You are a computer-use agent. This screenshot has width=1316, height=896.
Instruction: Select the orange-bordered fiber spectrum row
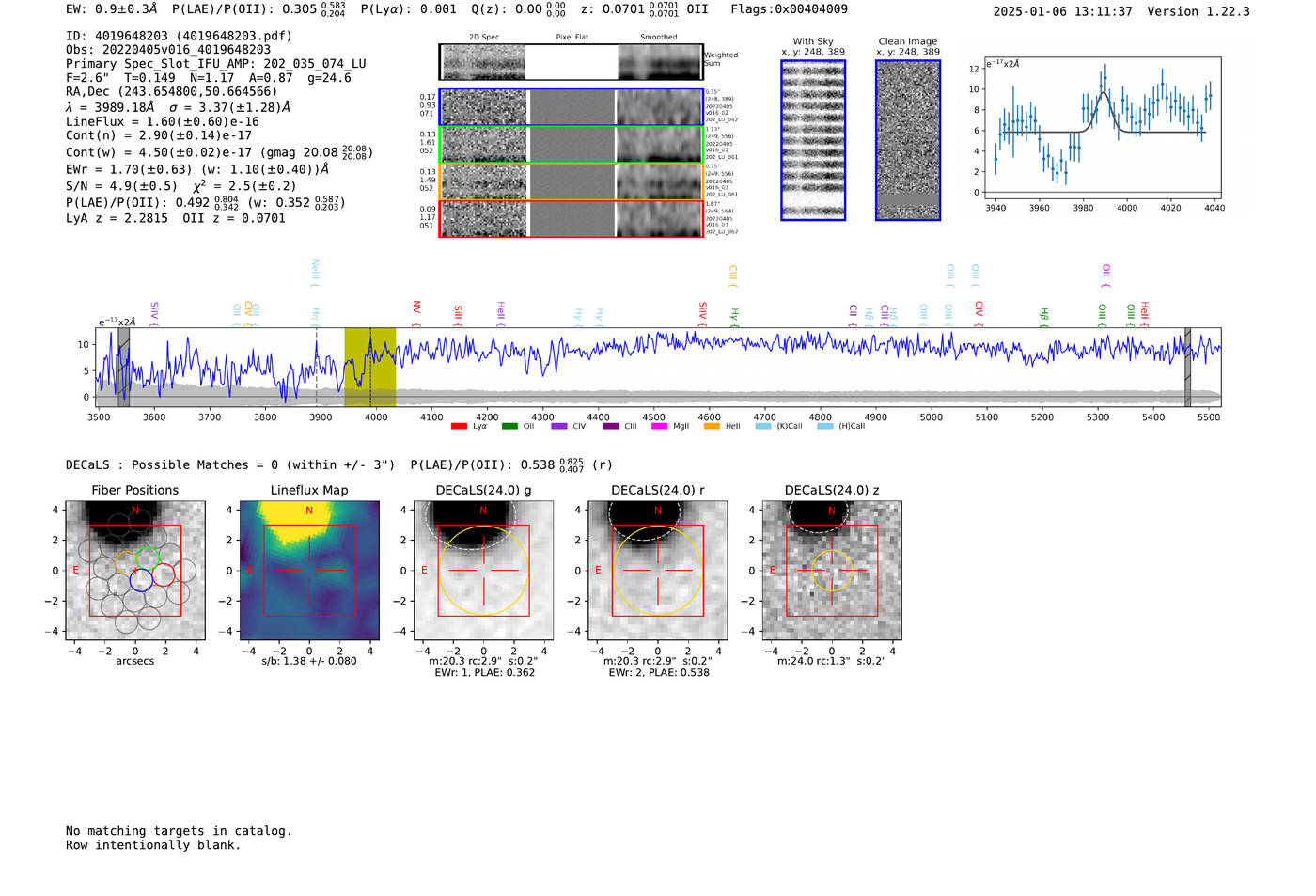pyautogui.click(x=572, y=181)
